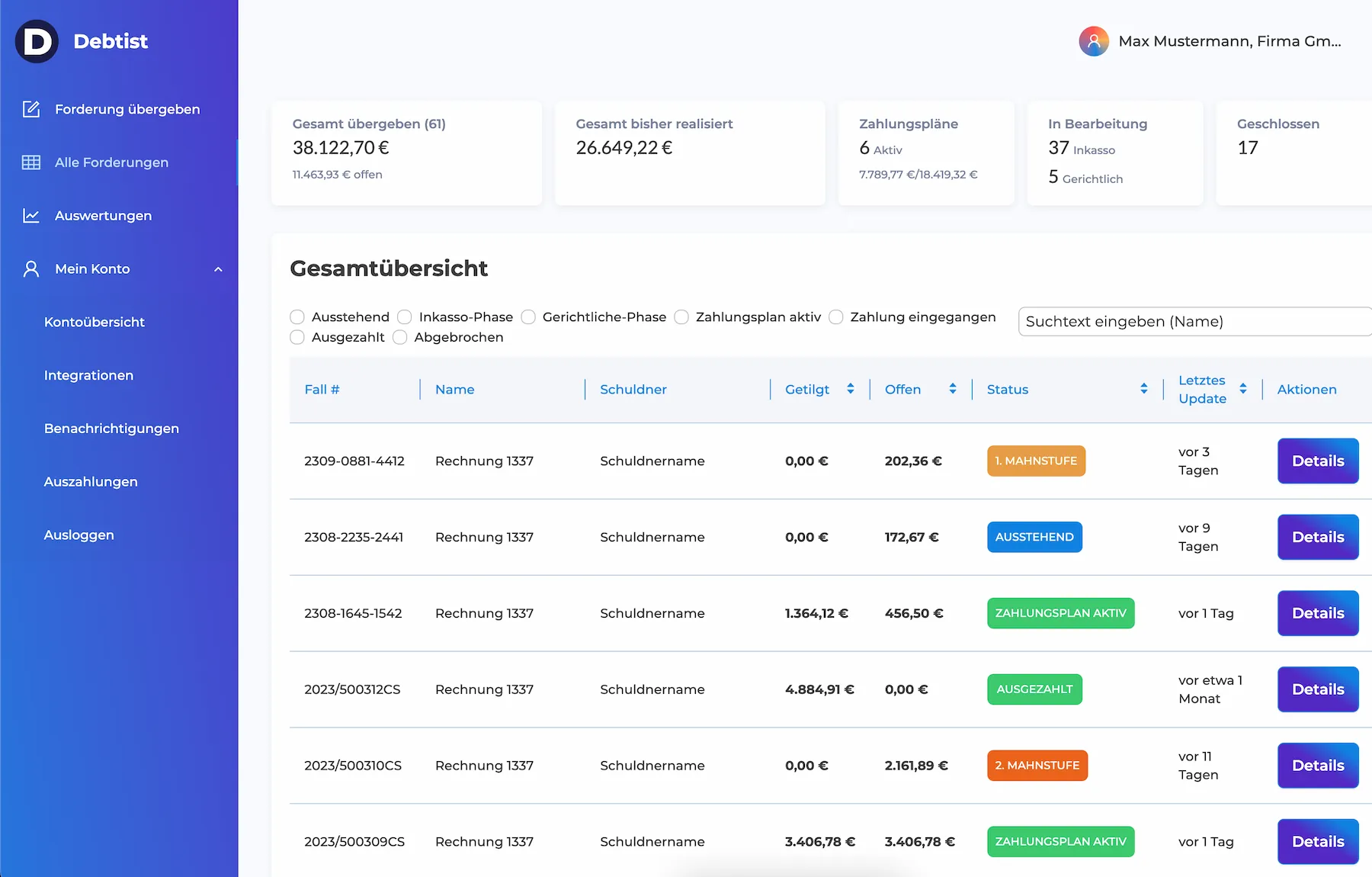Select the Mein Konto person icon
Screen dimensions: 1372x877
pos(30,268)
